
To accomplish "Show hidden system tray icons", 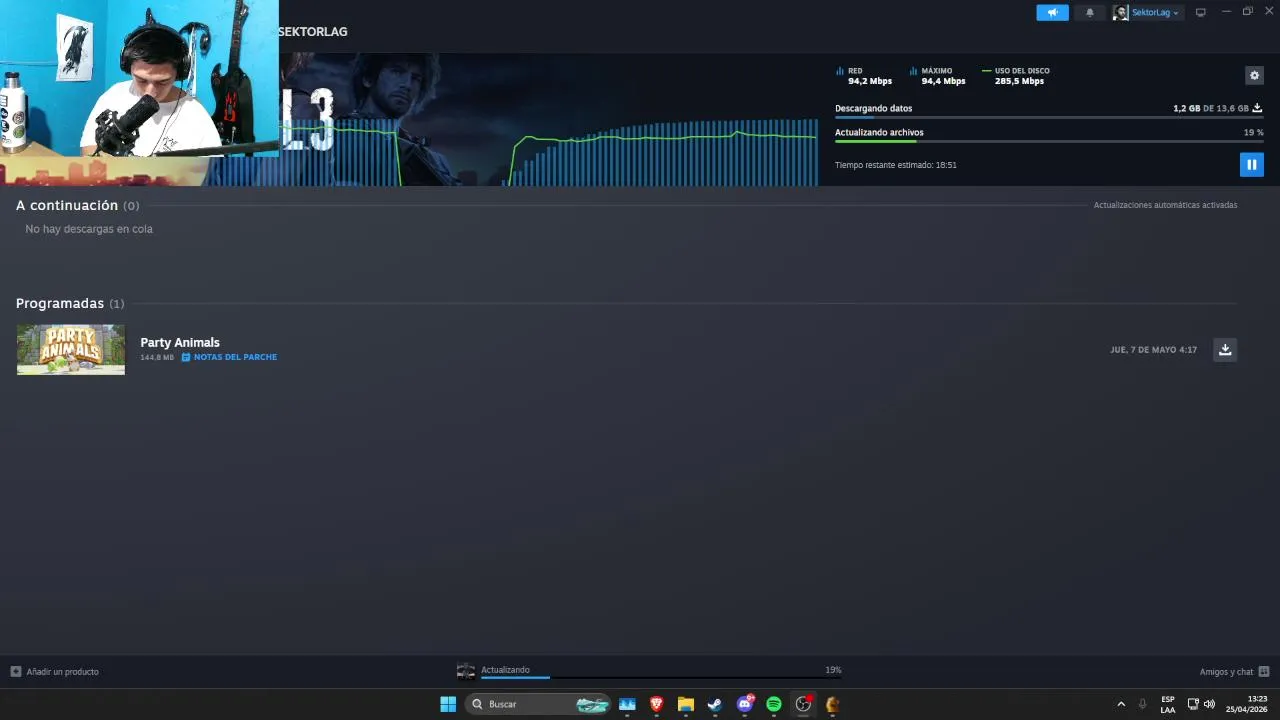I will pos(1121,704).
